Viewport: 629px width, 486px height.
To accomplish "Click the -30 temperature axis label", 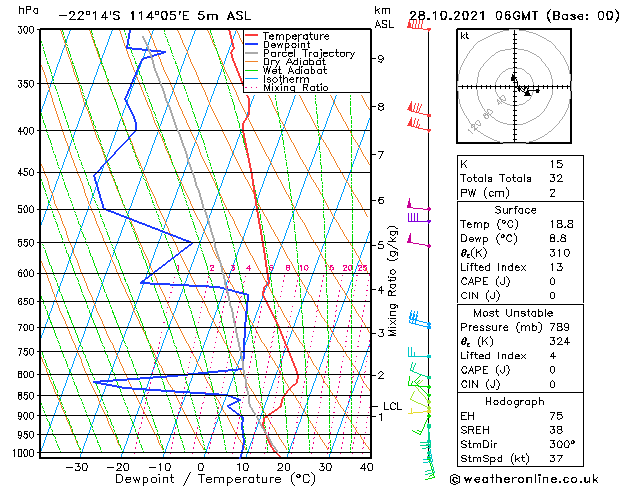I will 76,467.
